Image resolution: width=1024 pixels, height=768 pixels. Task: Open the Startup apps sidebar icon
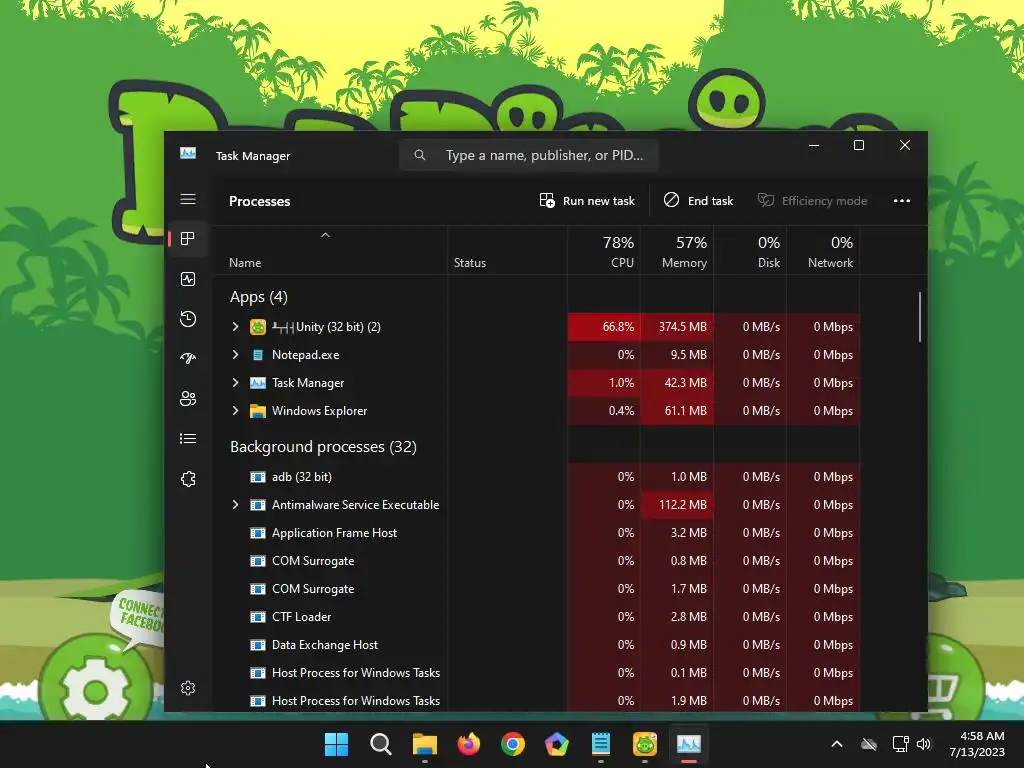point(188,359)
